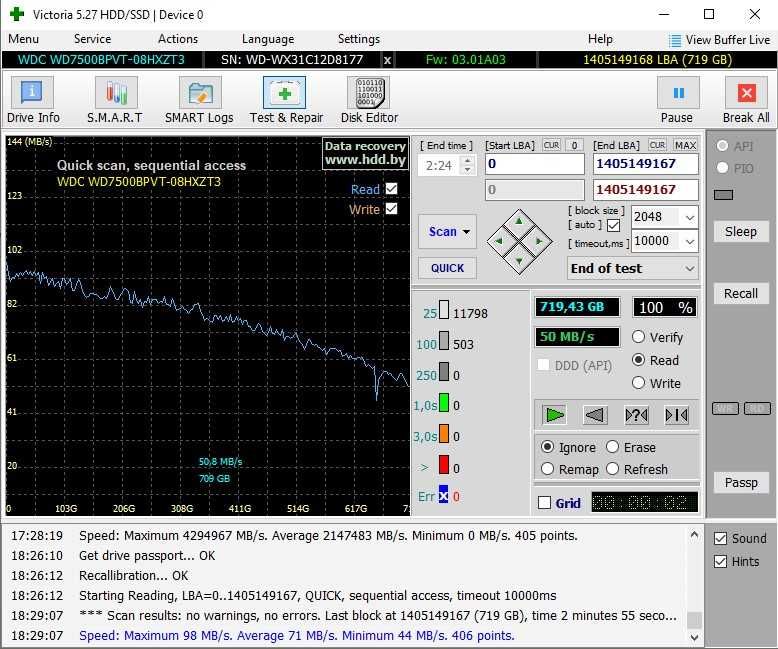Select the Erase radio option
The width and height of the screenshot is (778, 649).
coord(613,447)
